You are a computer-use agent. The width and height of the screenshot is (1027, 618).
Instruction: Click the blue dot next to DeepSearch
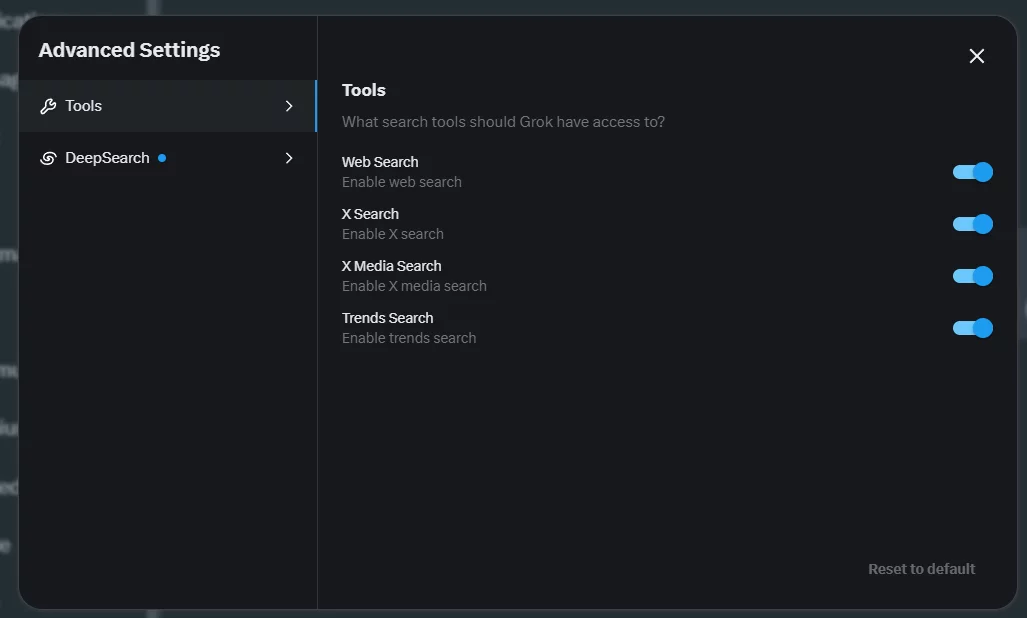click(x=162, y=158)
